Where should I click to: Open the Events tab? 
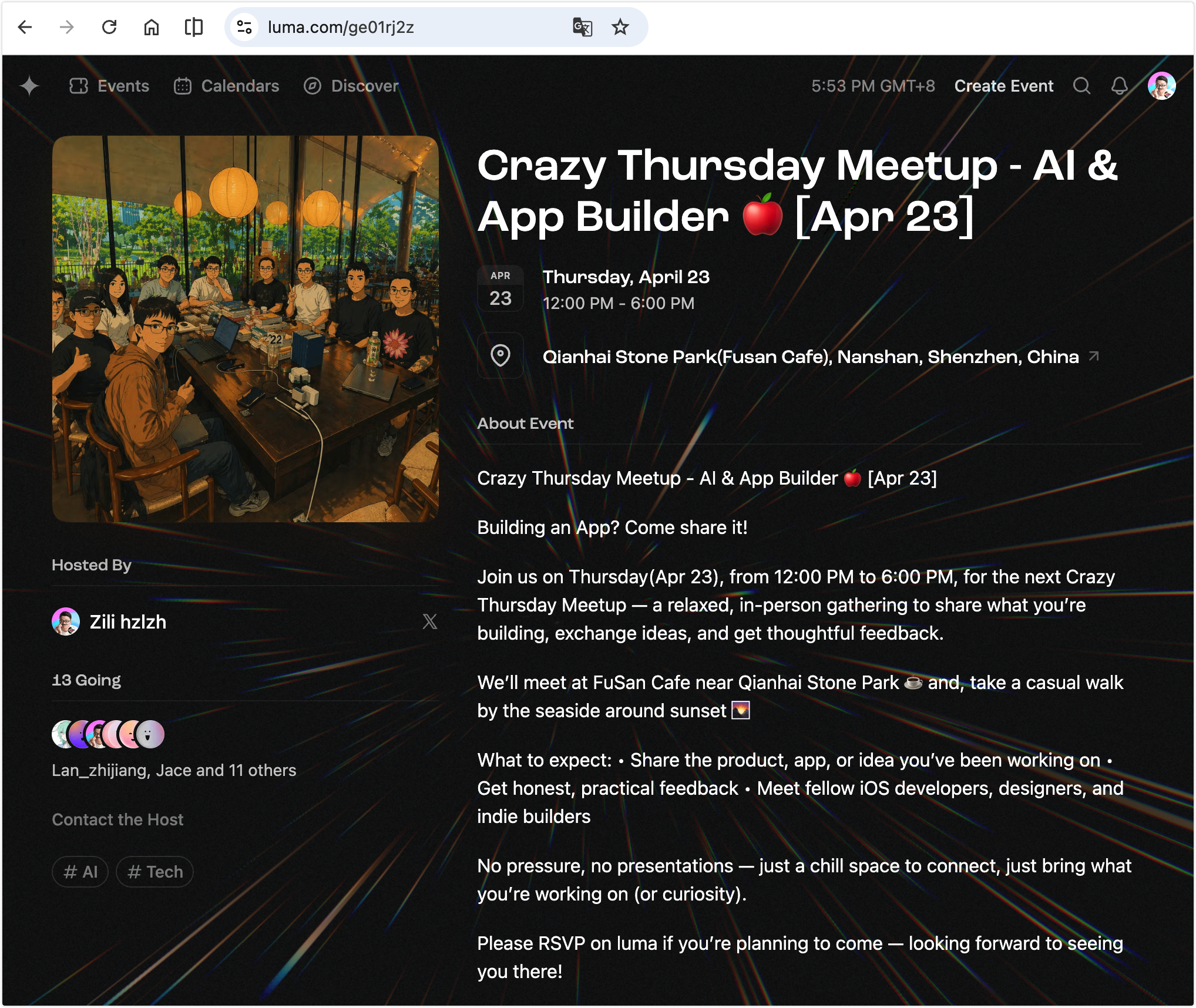(109, 86)
